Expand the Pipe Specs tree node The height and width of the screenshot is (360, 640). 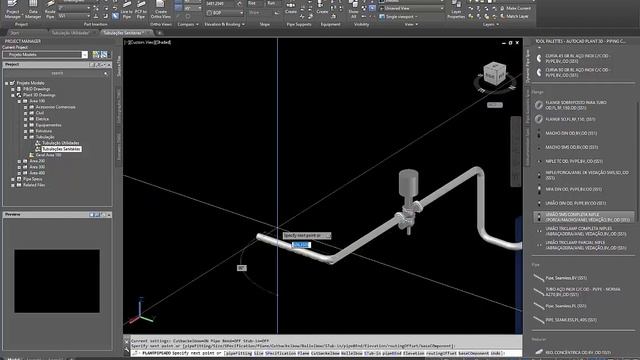coord(13,179)
